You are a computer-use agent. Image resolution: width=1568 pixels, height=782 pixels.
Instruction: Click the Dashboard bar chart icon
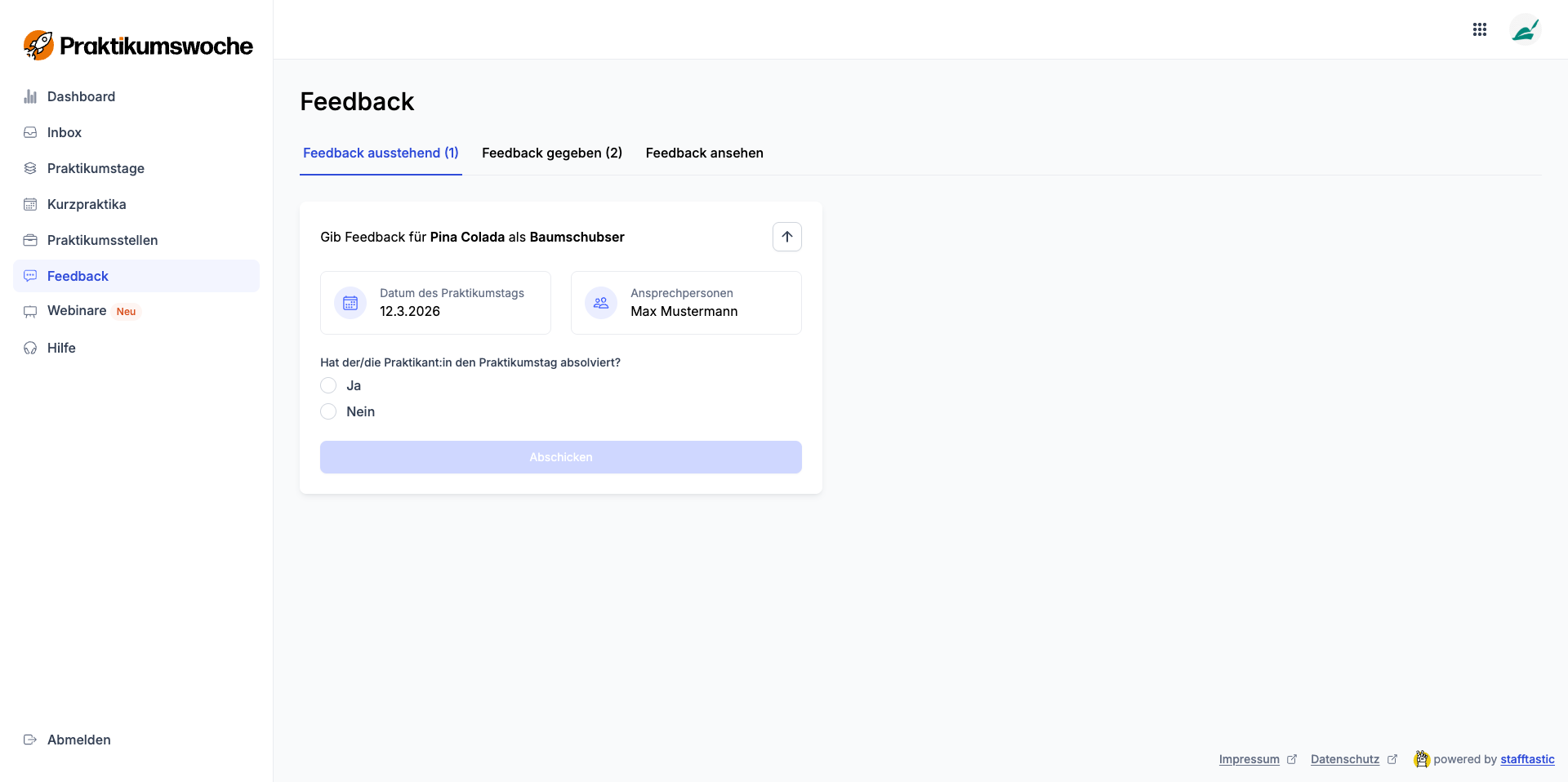(30, 96)
